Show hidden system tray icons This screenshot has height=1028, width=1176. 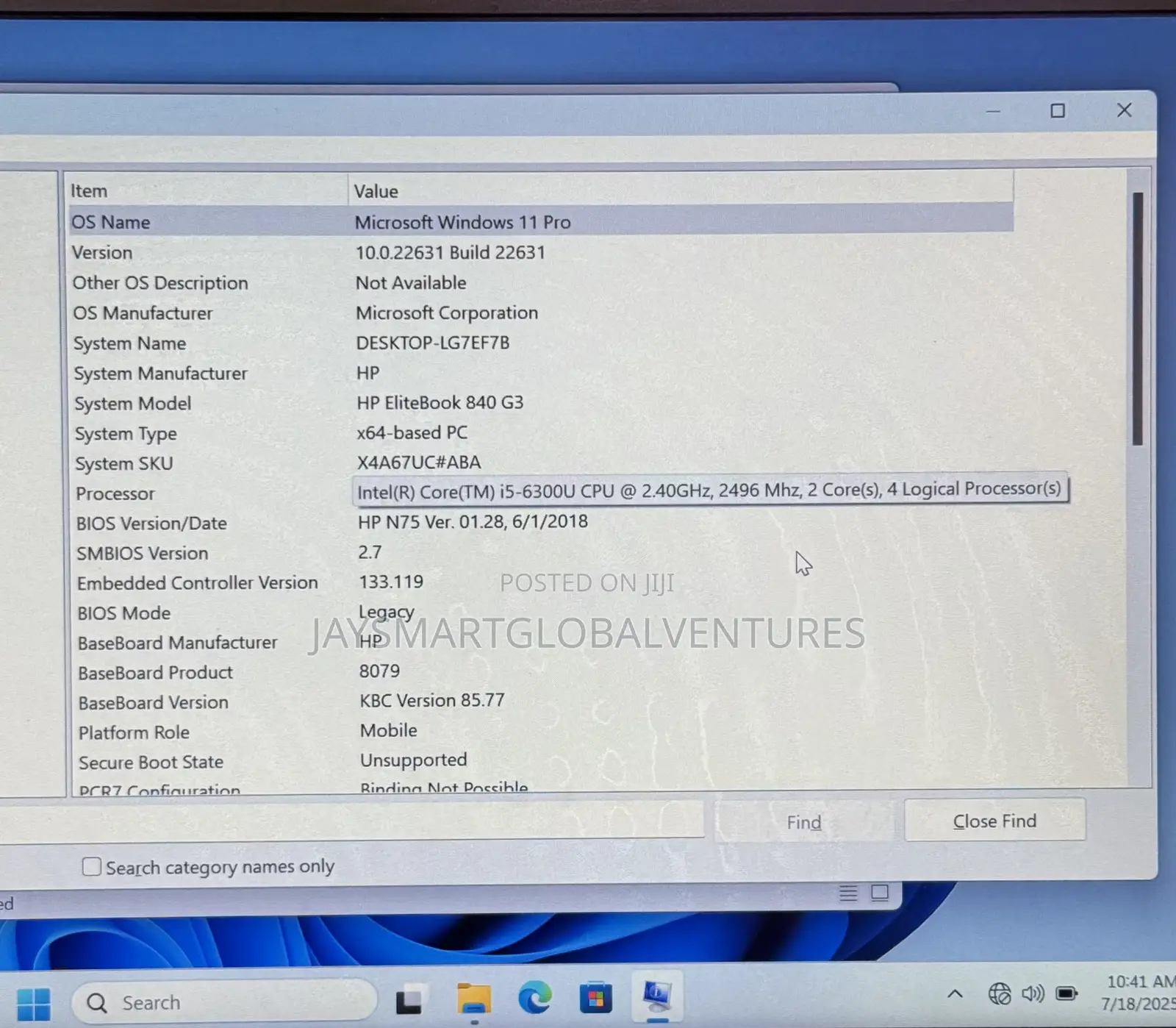coord(955,994)
